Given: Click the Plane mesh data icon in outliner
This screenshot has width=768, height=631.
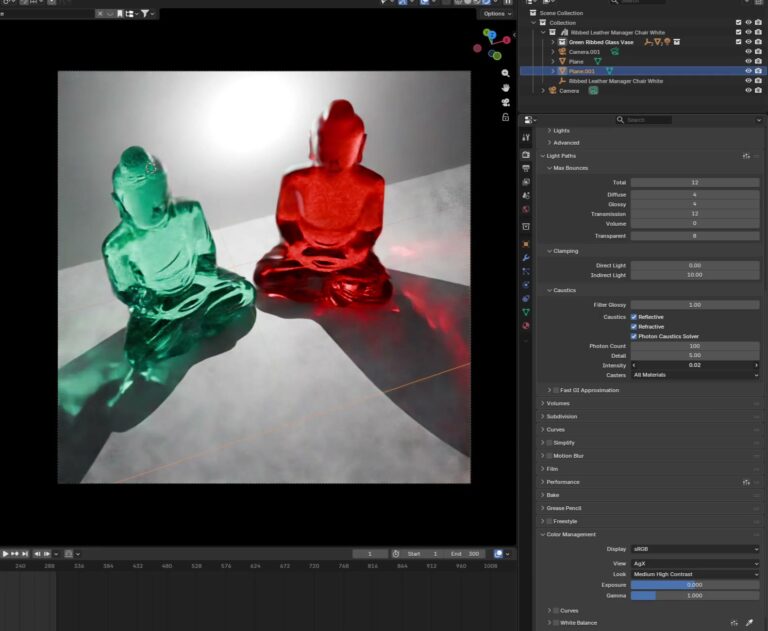Looking at the screenshot, I should (598, 61).
